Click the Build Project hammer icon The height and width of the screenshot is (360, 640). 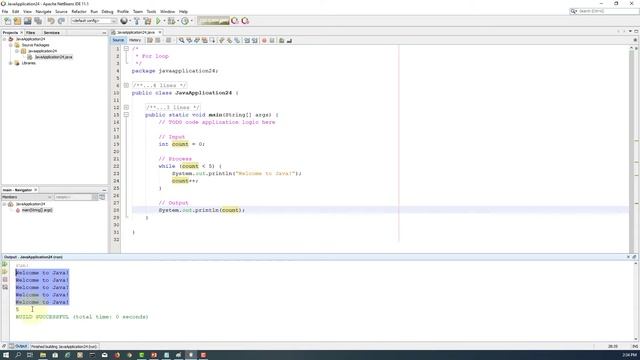[x=137, y=21]
